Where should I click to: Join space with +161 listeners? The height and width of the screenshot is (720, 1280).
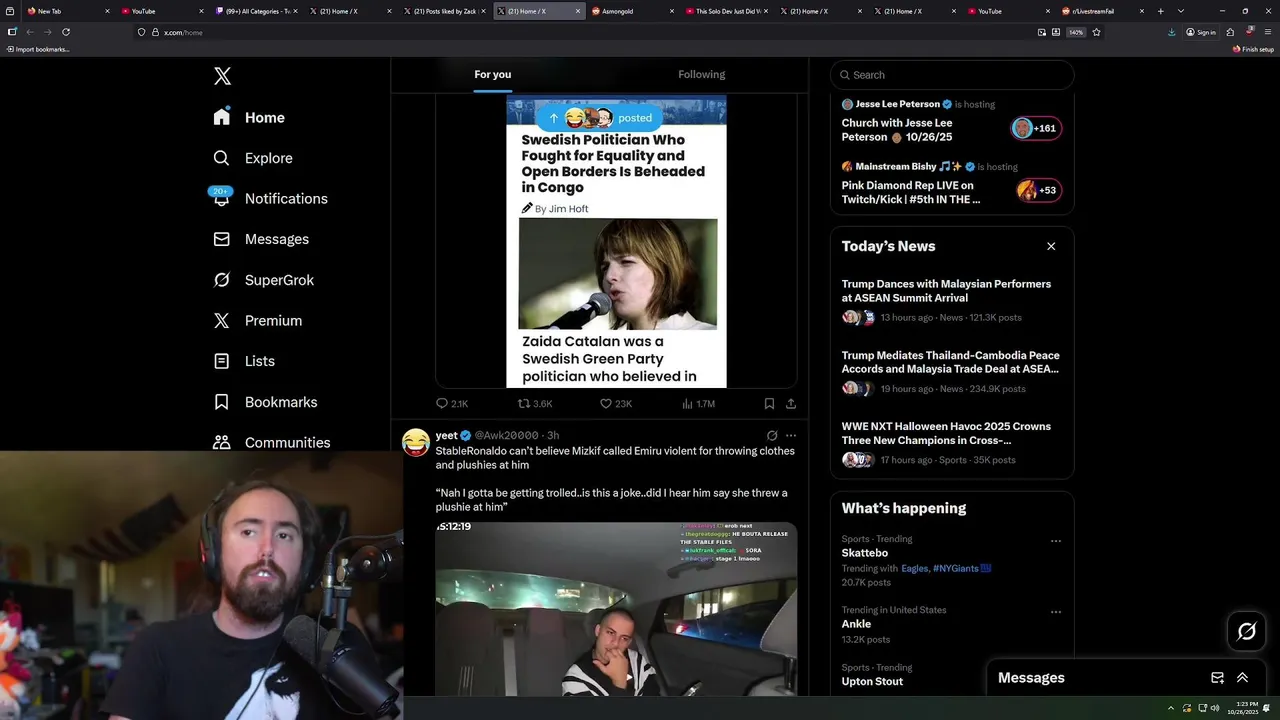[1036, 128]
